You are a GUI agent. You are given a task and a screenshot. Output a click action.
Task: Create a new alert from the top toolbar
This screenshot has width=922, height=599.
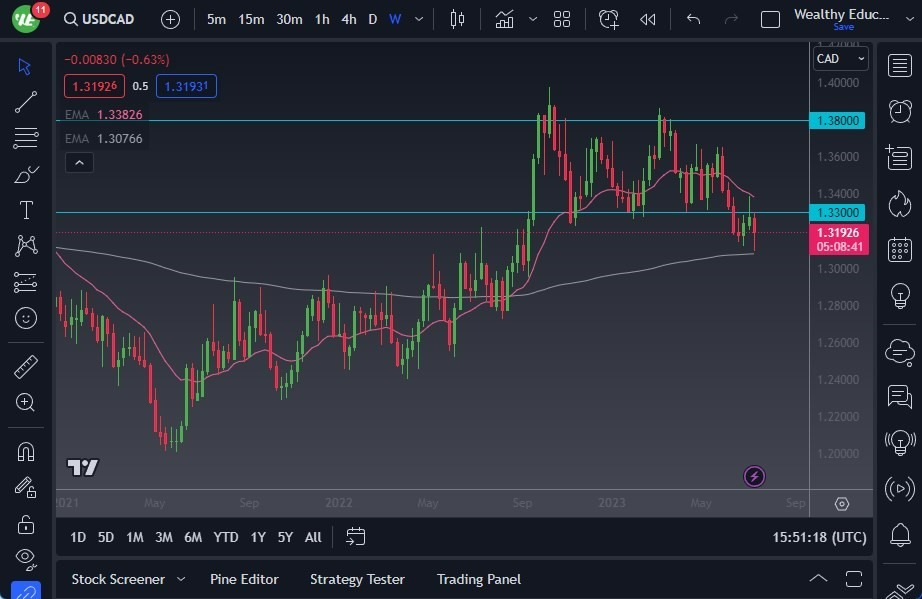pos(609,19)
